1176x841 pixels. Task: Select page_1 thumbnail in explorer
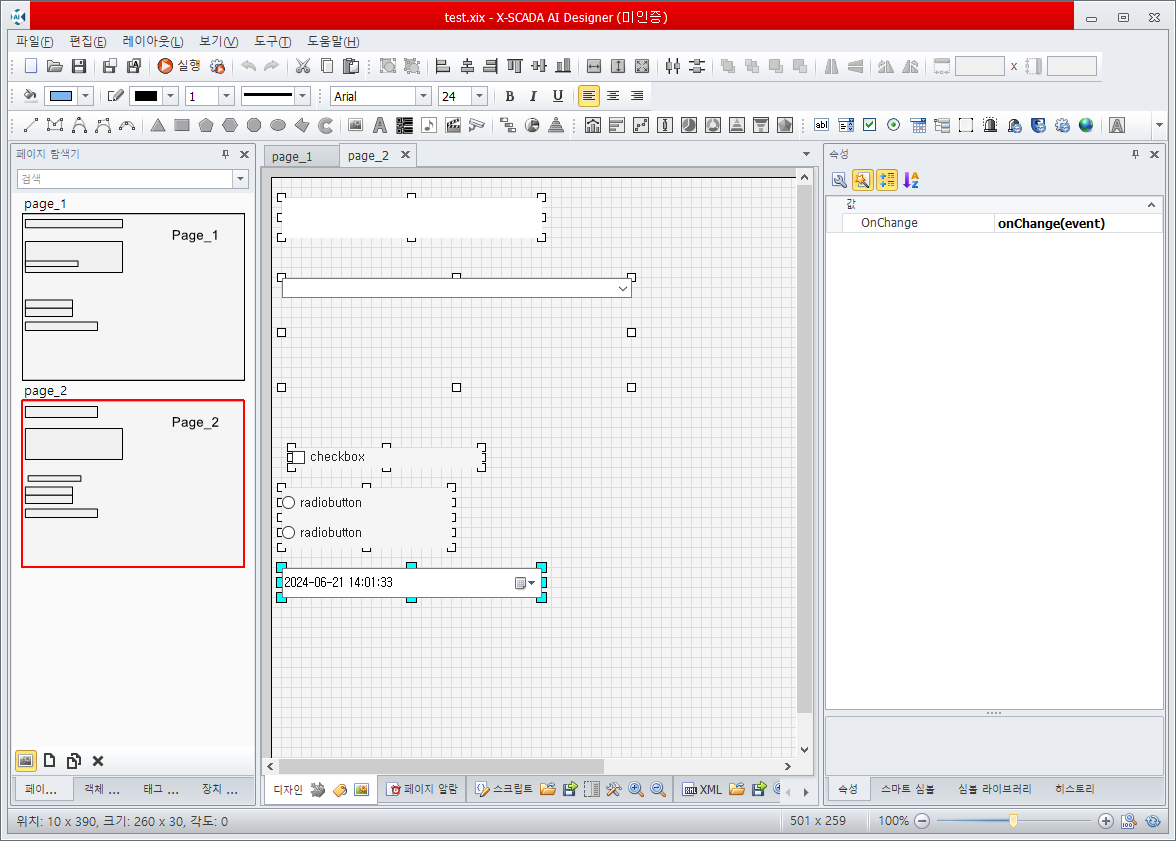coord(134,297)
